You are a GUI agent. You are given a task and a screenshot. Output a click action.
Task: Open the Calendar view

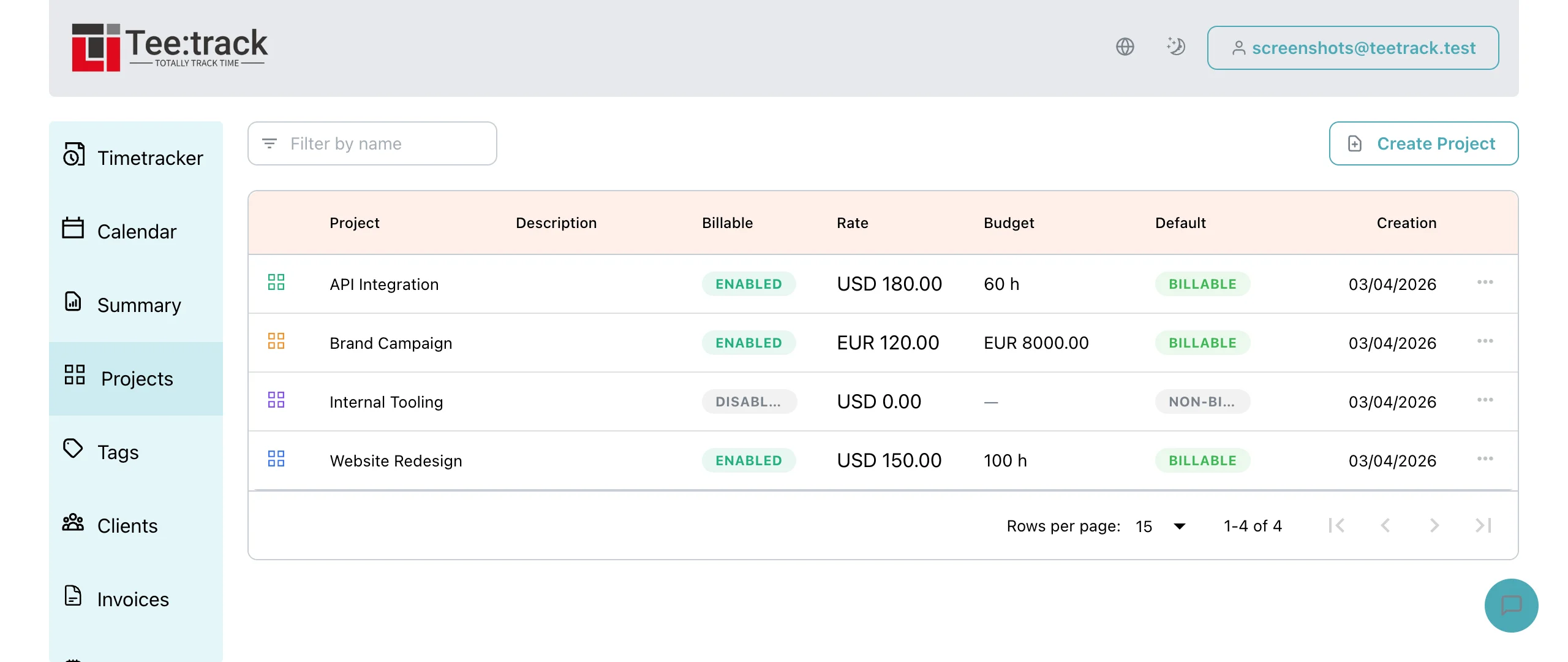(x=136, y=232)
